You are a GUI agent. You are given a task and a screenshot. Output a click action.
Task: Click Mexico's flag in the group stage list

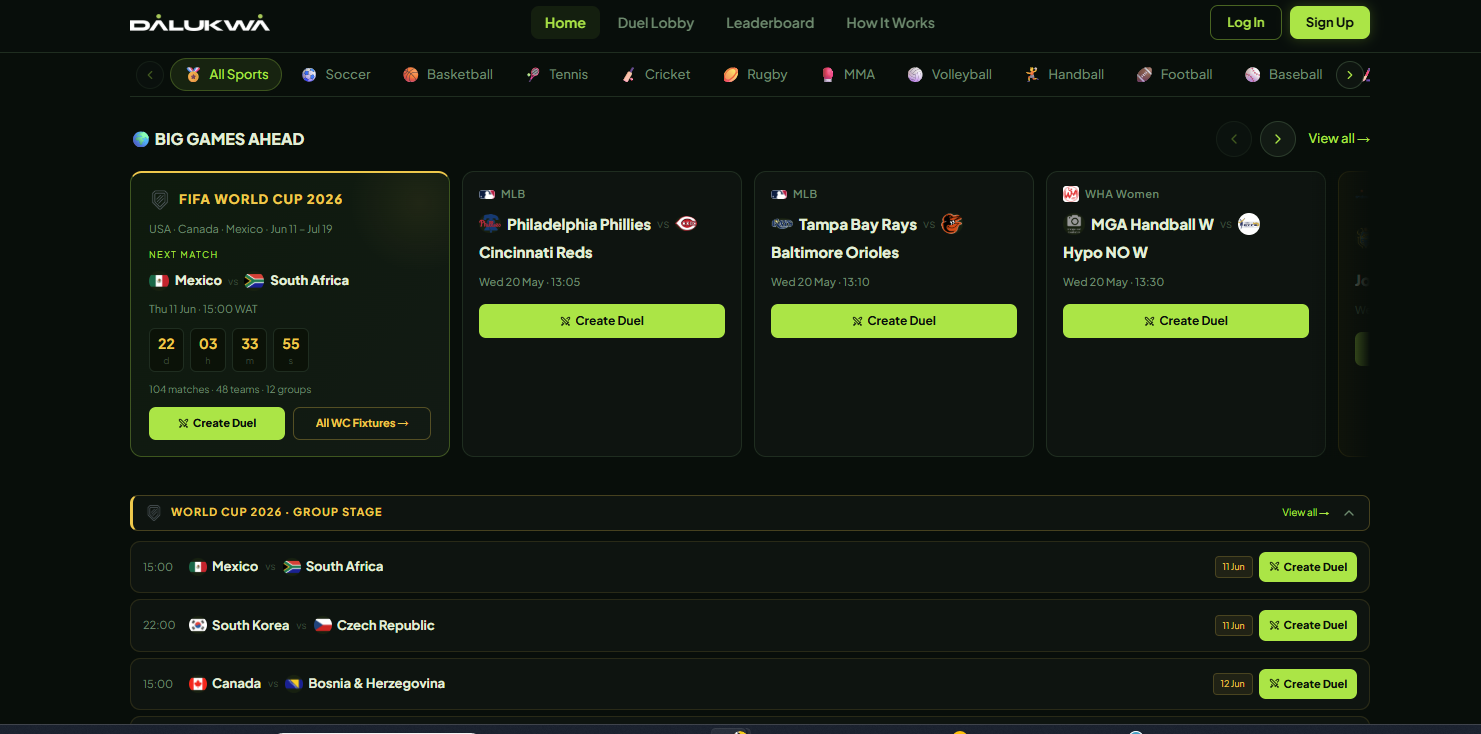click(x=198, y=567)
